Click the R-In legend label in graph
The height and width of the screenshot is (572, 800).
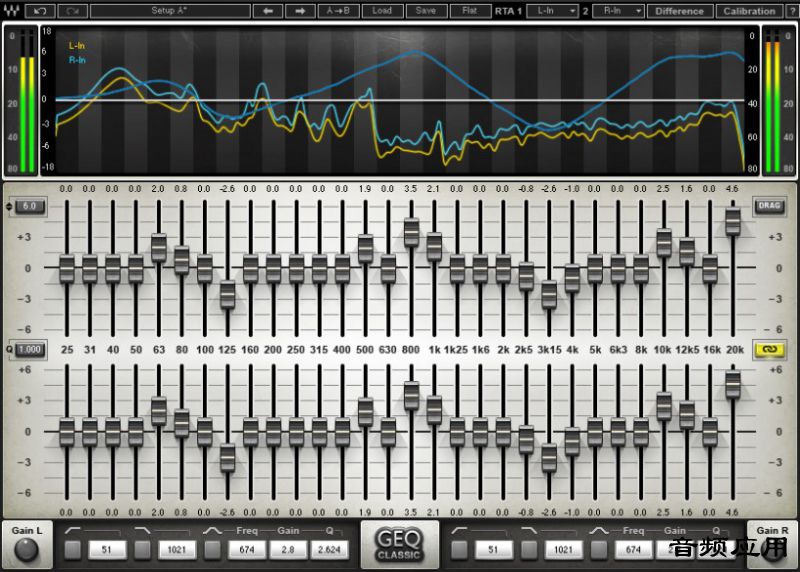[77, 60]
